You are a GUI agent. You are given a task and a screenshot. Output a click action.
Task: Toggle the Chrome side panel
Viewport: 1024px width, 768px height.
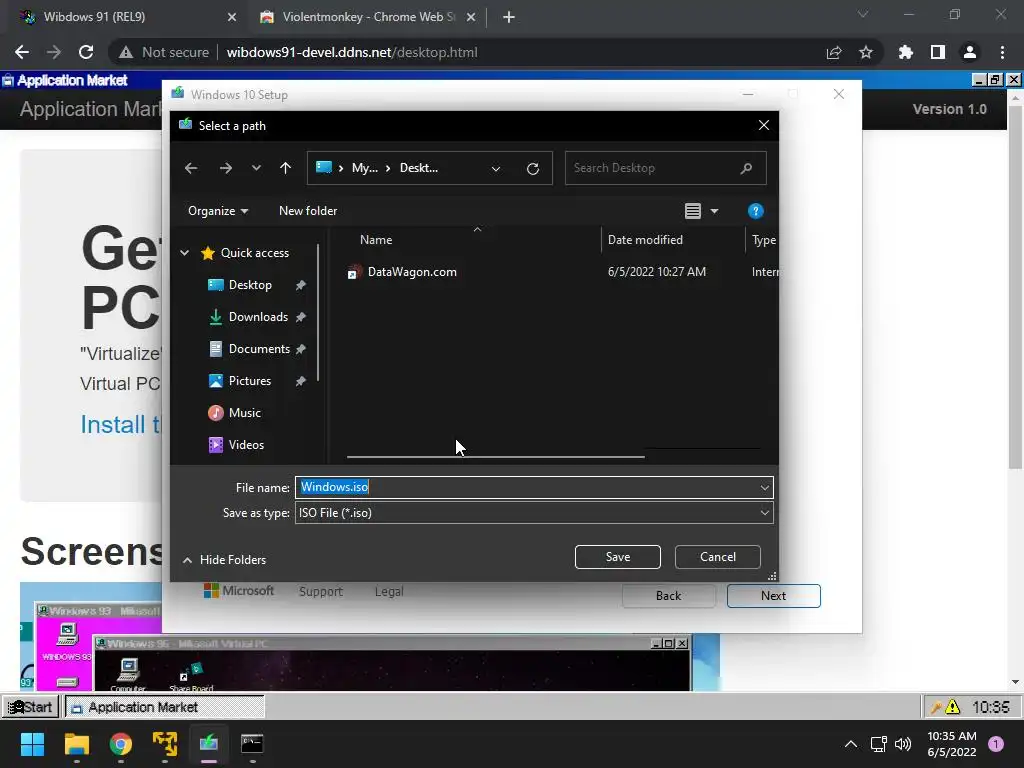click(938, 52)
